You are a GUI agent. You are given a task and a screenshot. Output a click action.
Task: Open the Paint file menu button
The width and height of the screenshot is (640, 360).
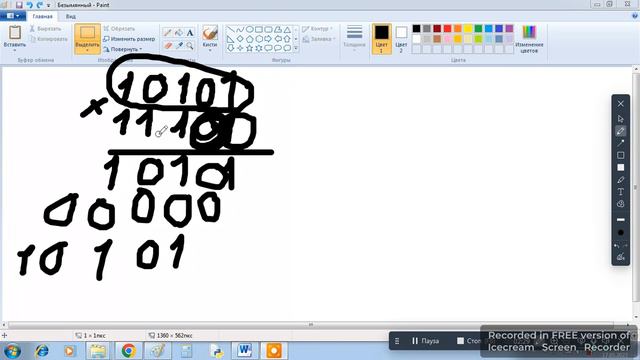tap(13, 16)
